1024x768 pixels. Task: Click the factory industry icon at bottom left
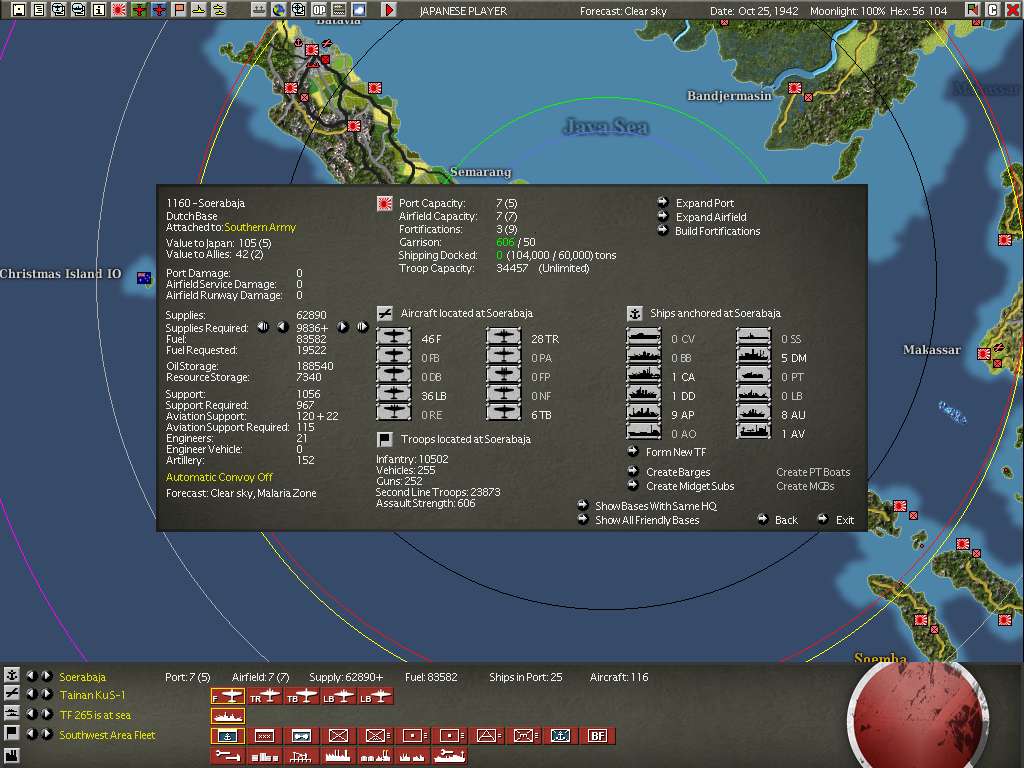pyautogui.click(x=11, y=755)
